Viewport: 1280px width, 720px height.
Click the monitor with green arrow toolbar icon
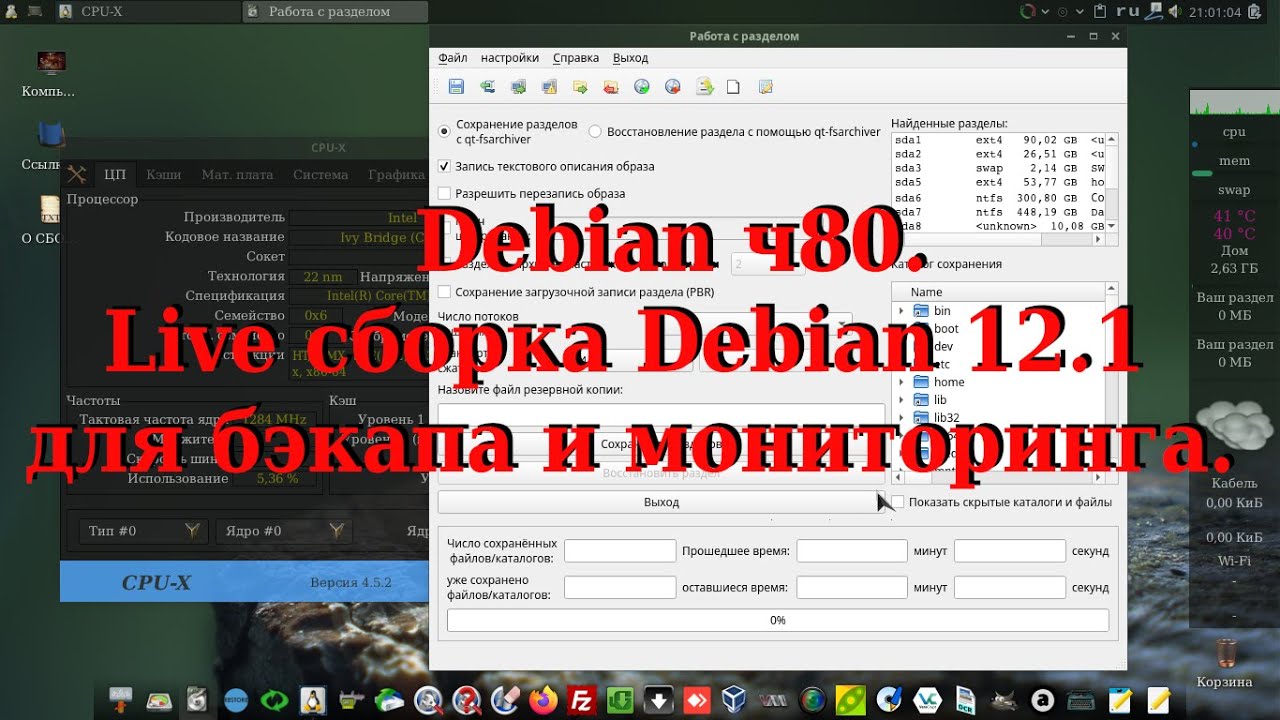click(x=518, y=87)
